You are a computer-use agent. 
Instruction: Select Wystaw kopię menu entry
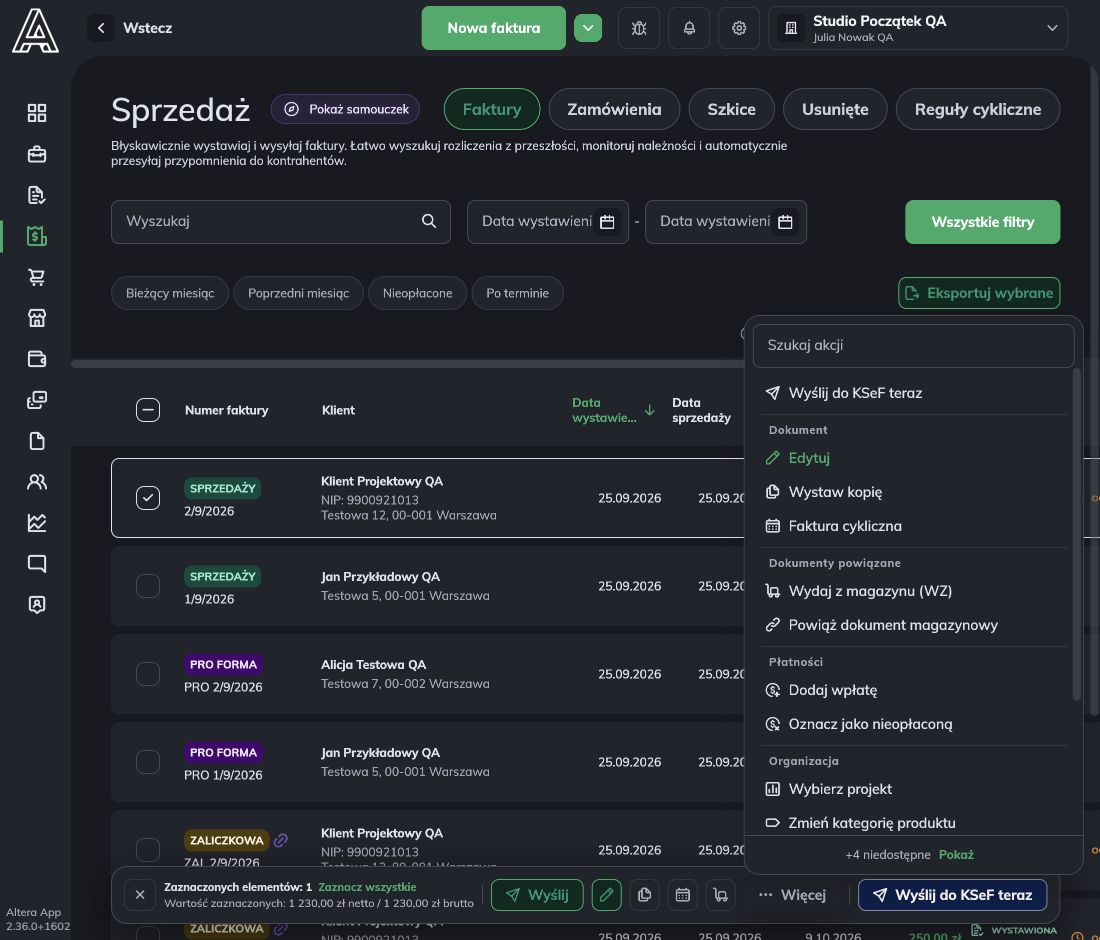(x=914, y=492)
